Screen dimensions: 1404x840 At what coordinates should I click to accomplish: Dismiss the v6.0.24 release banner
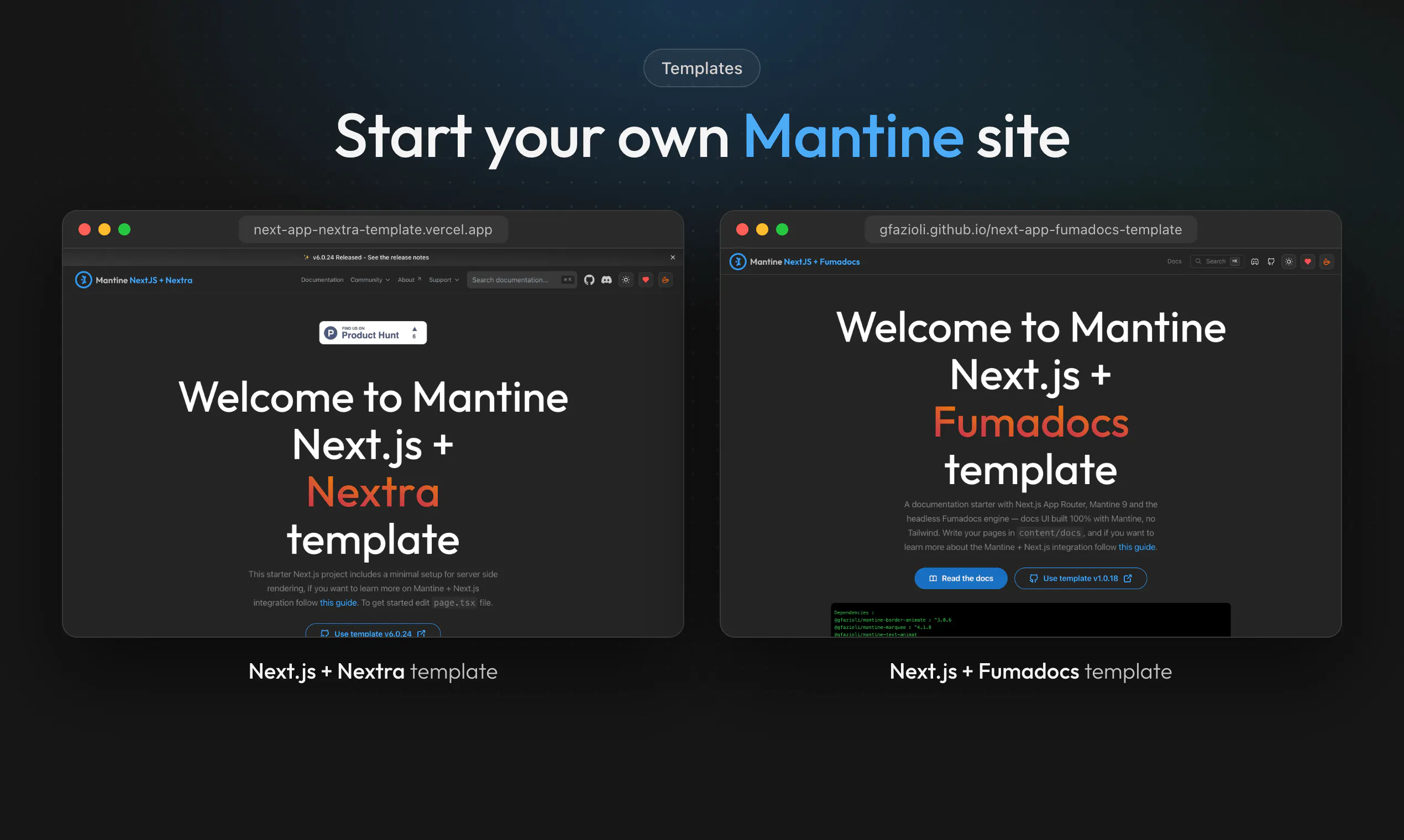[x=673, y=257]
